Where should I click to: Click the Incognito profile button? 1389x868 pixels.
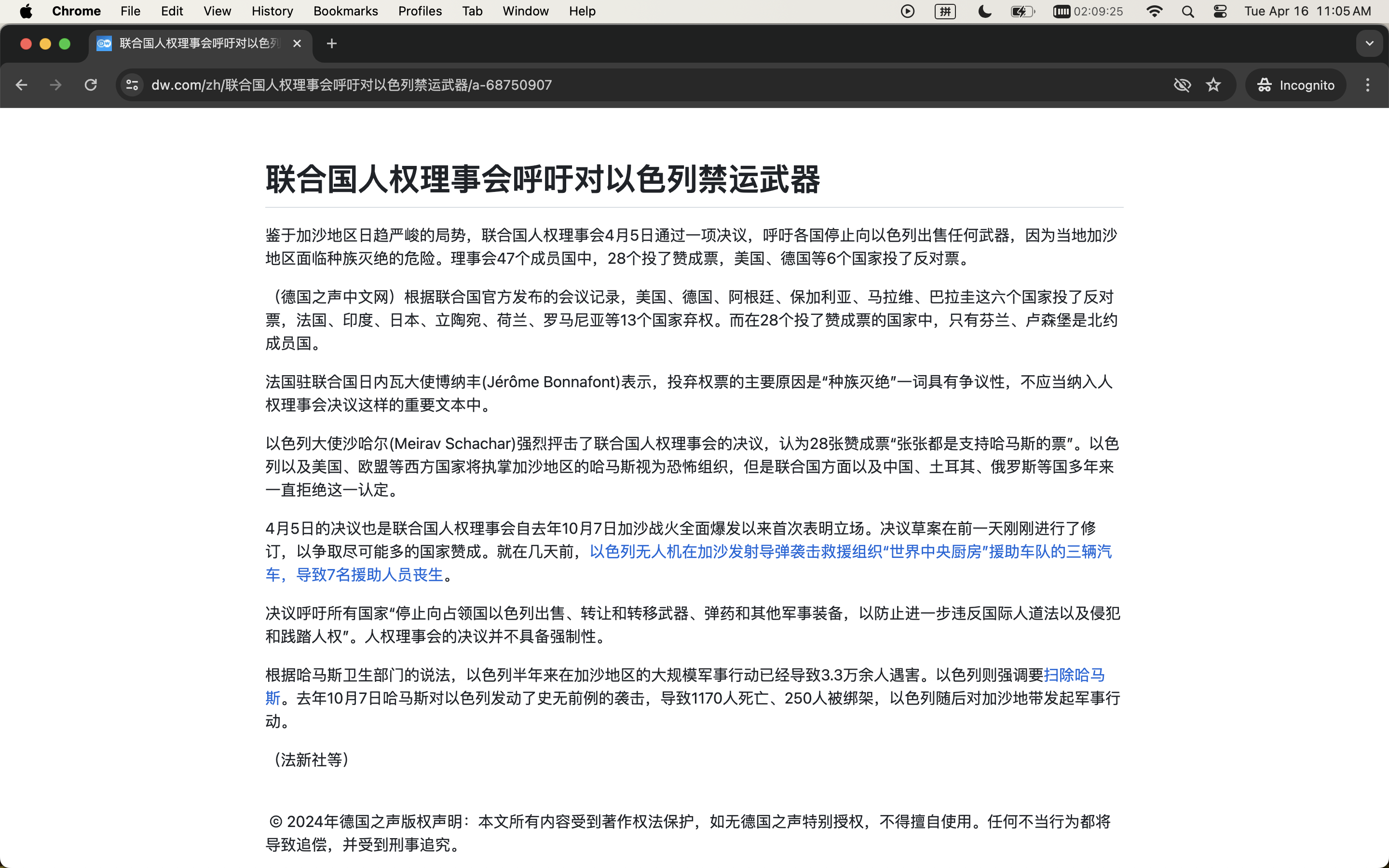1295,85
